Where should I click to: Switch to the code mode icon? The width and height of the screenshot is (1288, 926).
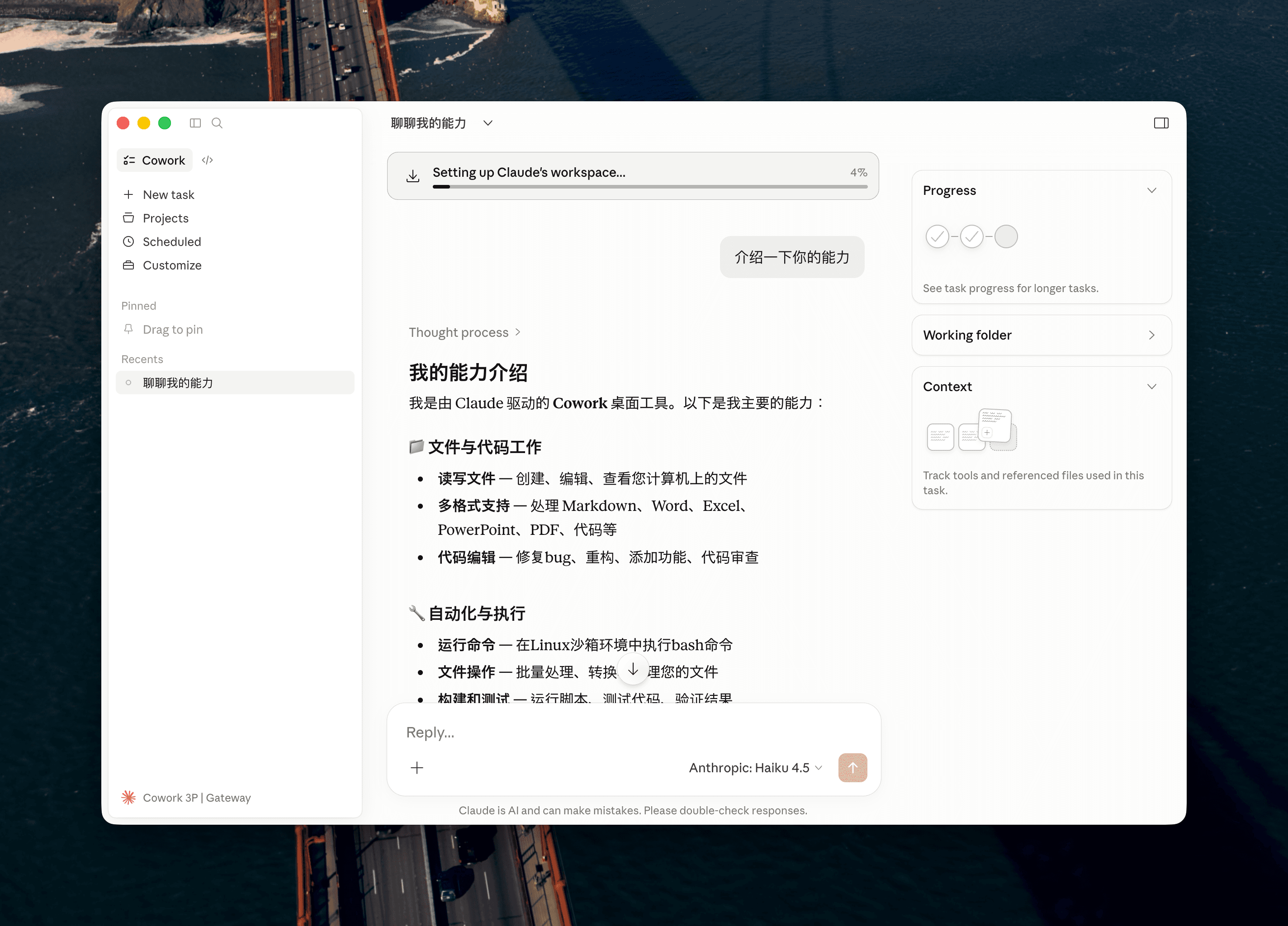pyautogui.click(x=207, y=160)
